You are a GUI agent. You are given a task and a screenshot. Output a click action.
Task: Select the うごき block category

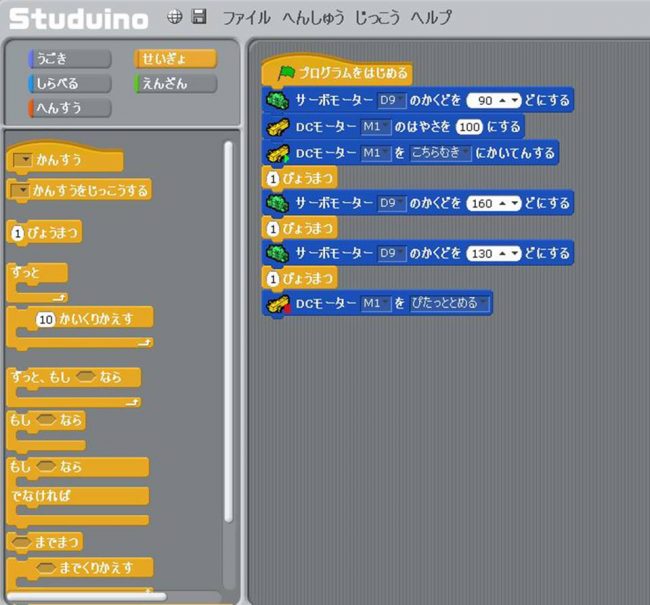(69, 59)
